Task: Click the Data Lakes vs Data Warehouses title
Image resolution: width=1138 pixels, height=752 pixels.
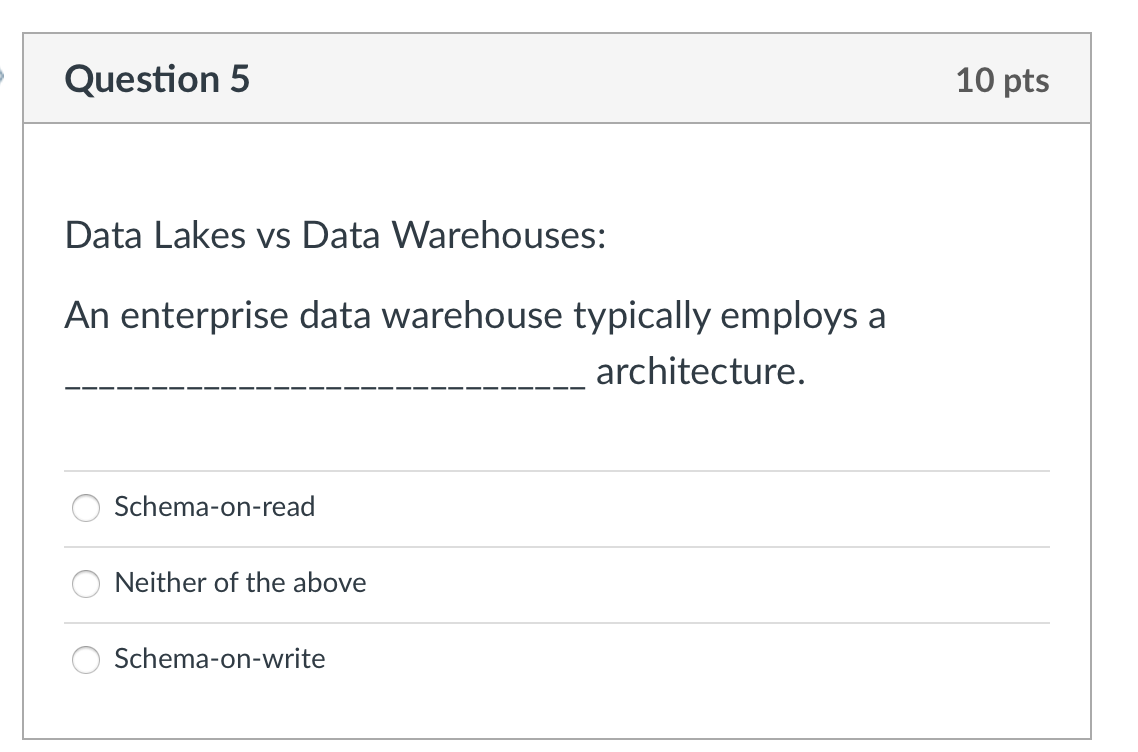Action: pyautogui.click(x=335, y=236)
